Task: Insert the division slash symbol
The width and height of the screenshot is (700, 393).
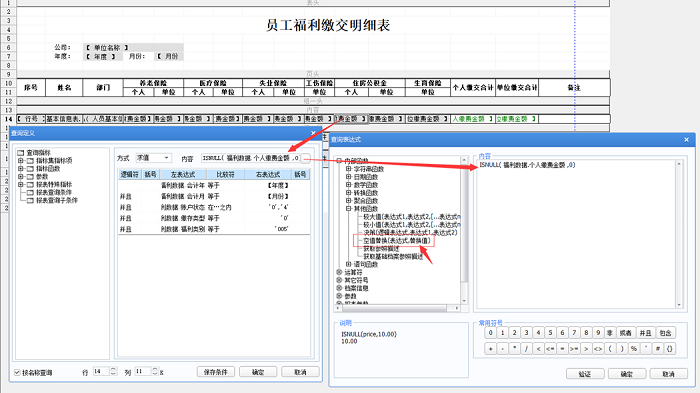Action: point(526,349)
